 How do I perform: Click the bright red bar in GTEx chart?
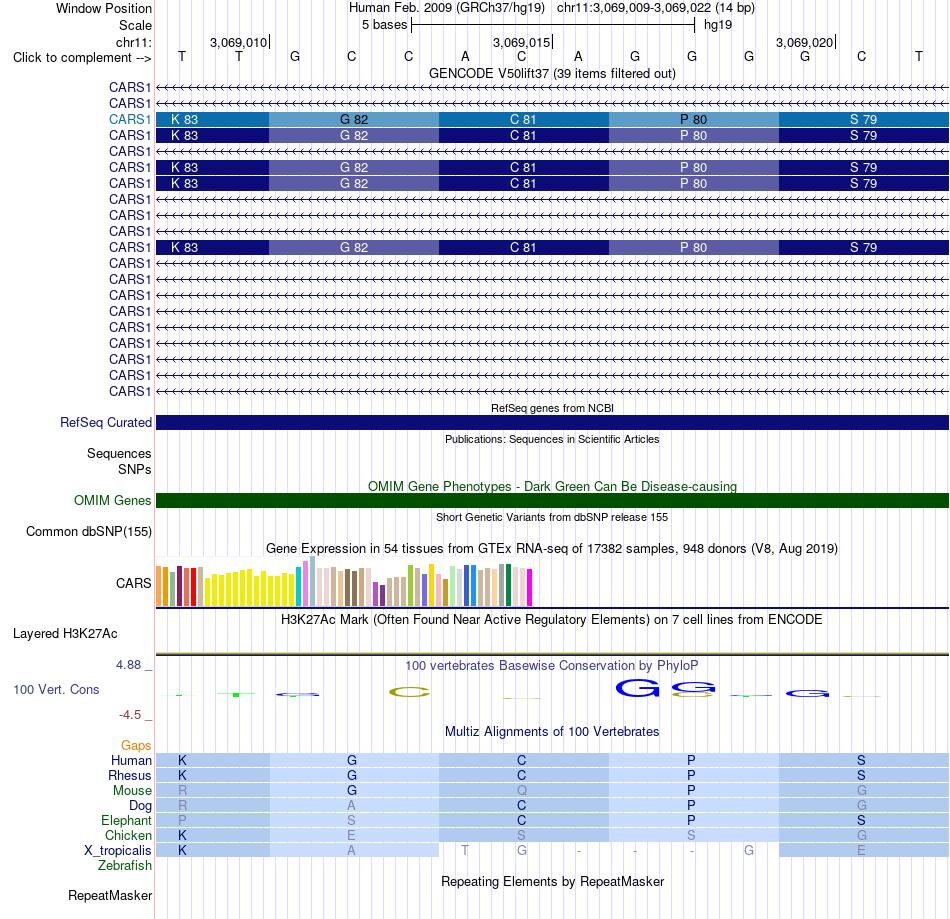(x=193, y=587)
